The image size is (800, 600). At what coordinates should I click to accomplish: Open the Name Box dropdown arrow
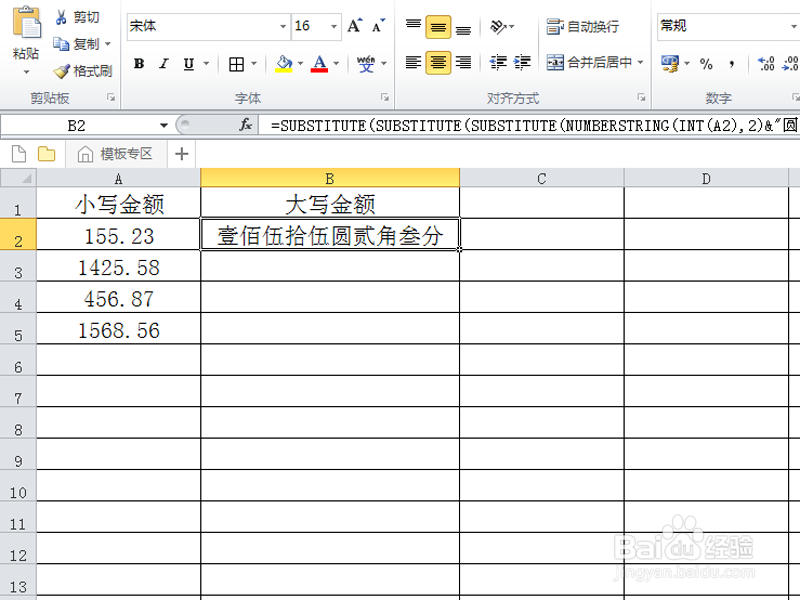click(x=164, y=125)
